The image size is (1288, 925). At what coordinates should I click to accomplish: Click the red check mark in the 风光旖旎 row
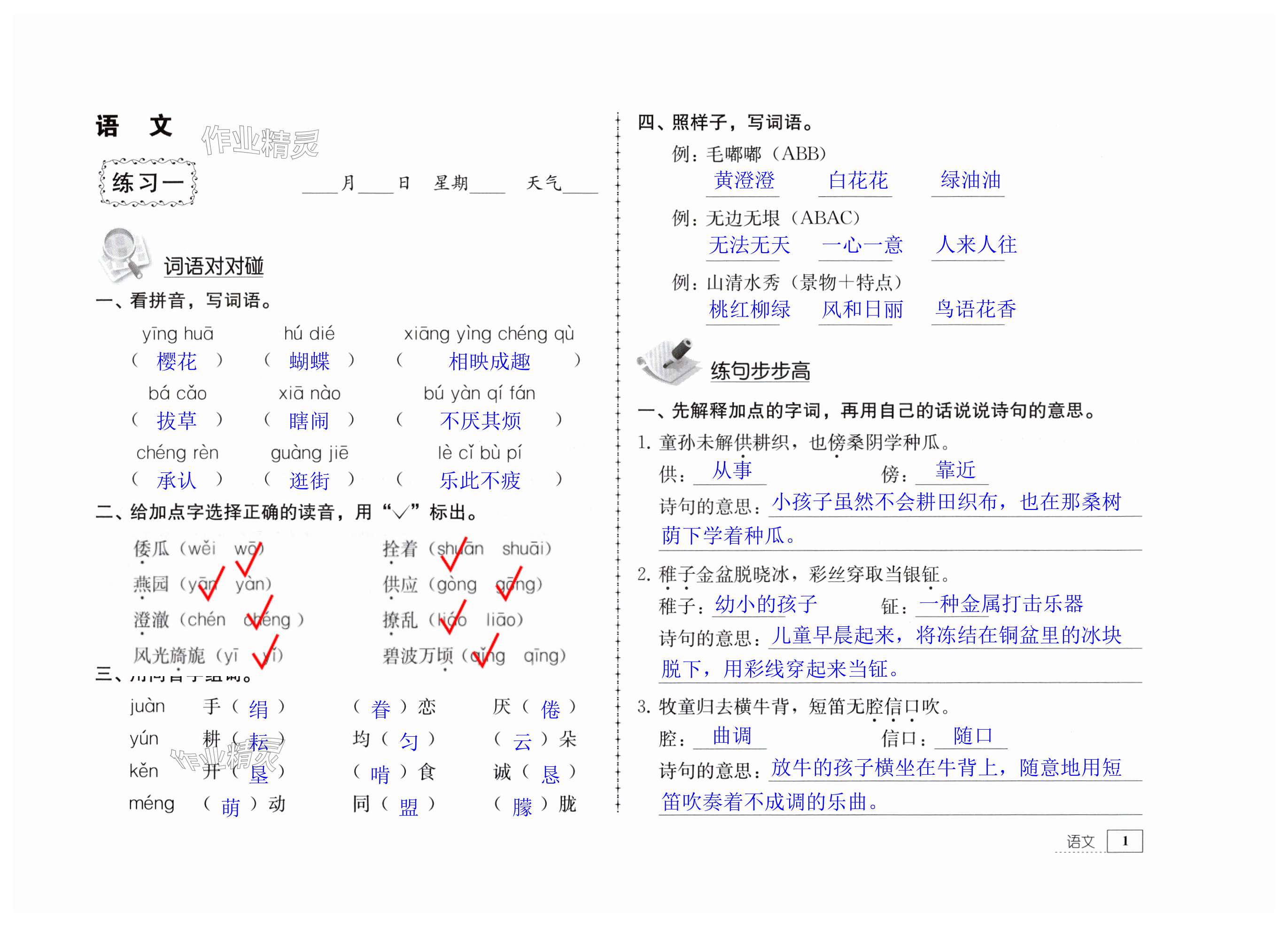pos(266,651)
